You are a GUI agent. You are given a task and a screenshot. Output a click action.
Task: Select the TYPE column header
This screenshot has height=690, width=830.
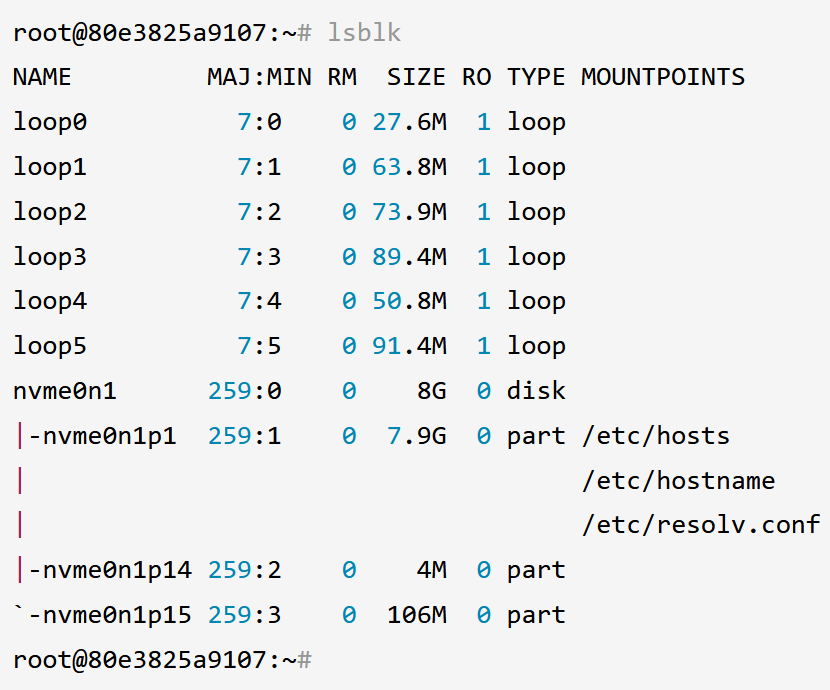[x=536, y=77]
